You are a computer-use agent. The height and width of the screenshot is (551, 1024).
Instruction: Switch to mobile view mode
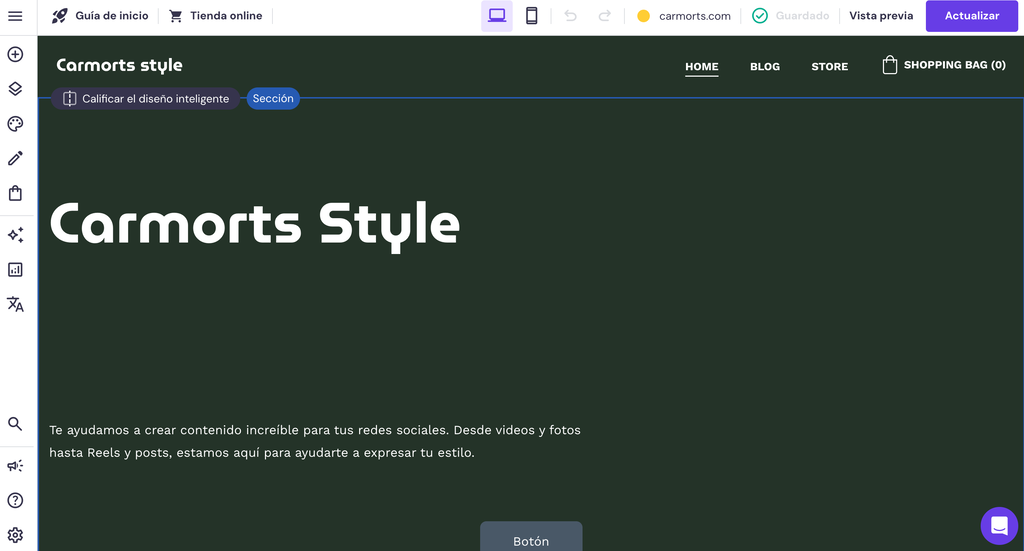[x=532, y=16]
